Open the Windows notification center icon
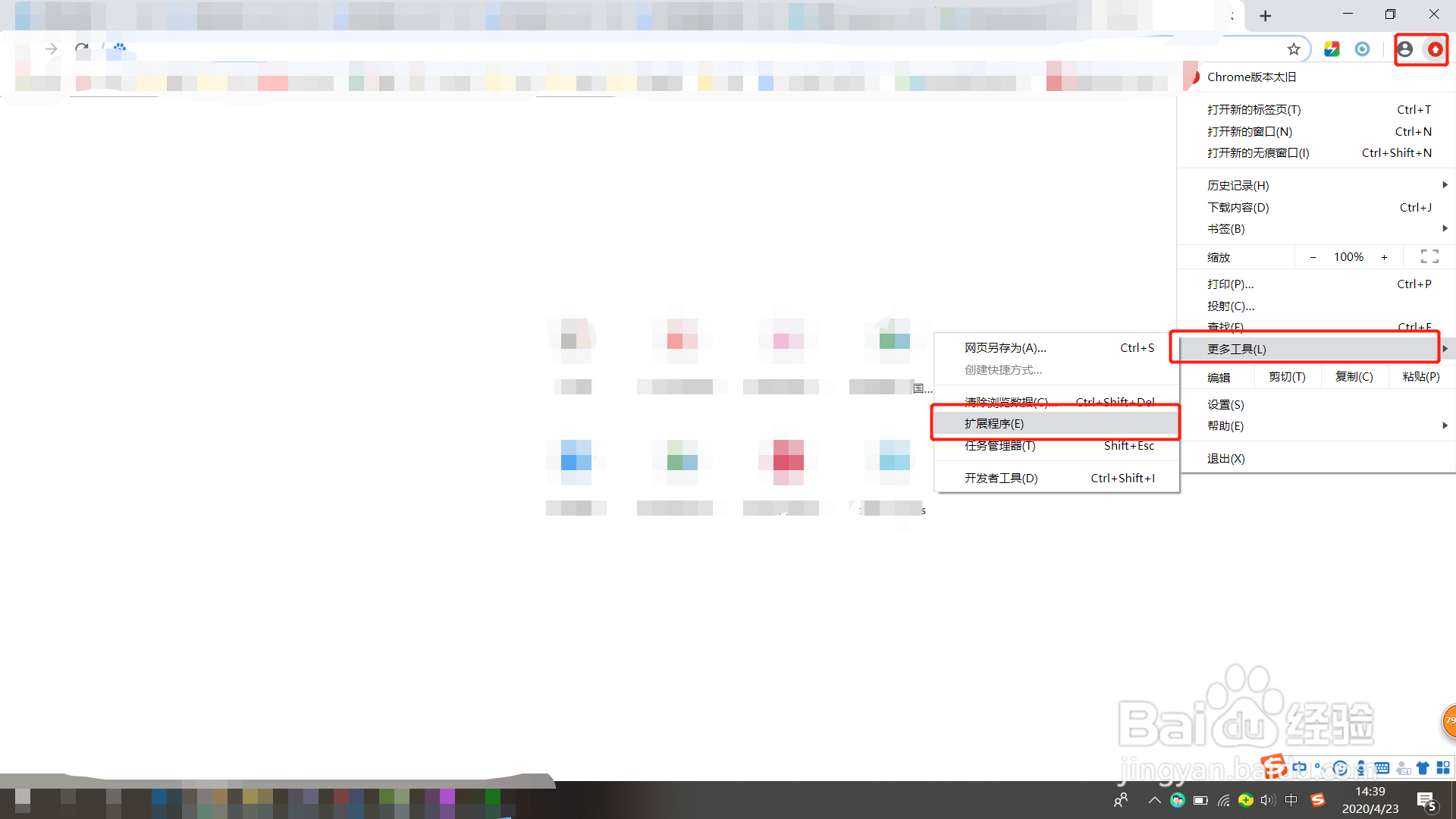 click(1426, 800)
